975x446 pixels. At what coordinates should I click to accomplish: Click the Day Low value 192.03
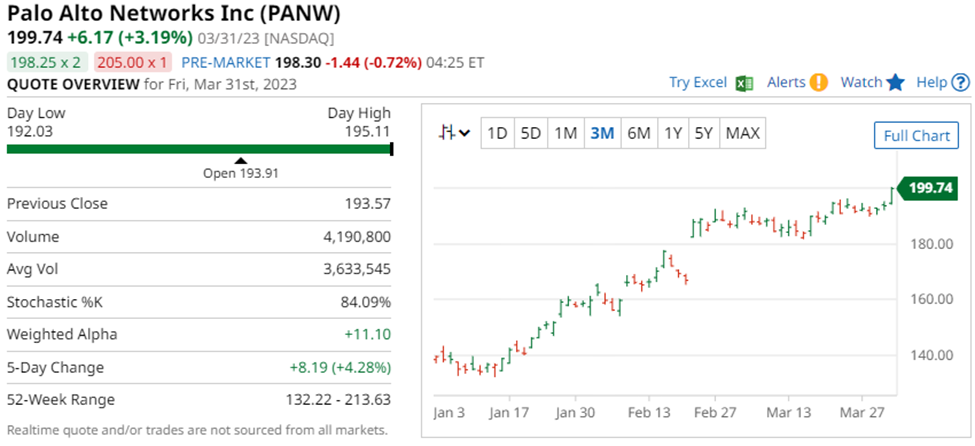[28, 132]
